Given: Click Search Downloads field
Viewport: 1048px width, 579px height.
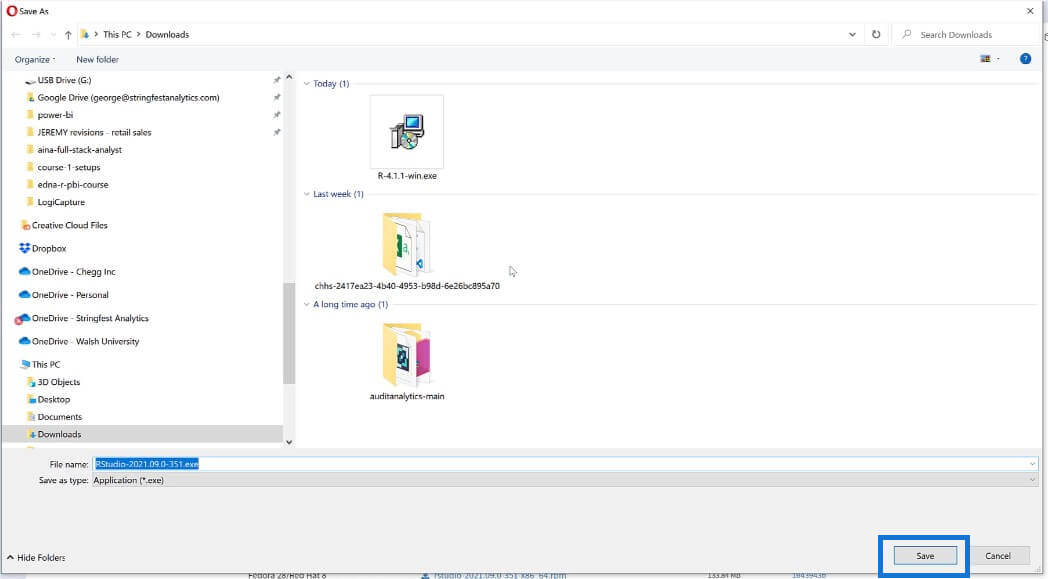Looking at the screenshot, I should (968, 35).
